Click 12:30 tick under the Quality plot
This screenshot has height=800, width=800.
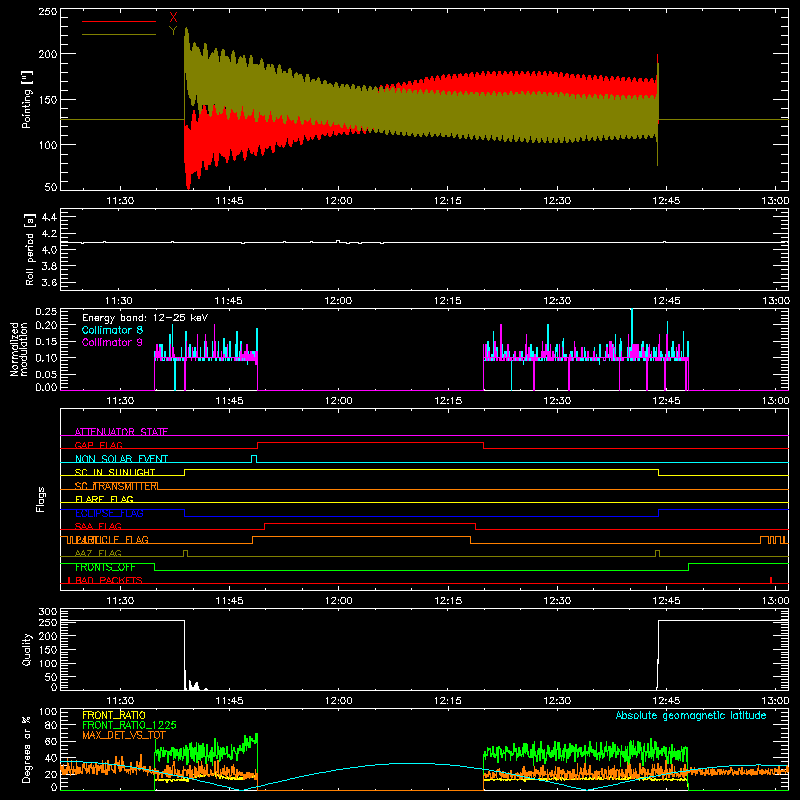click(557, 701)
